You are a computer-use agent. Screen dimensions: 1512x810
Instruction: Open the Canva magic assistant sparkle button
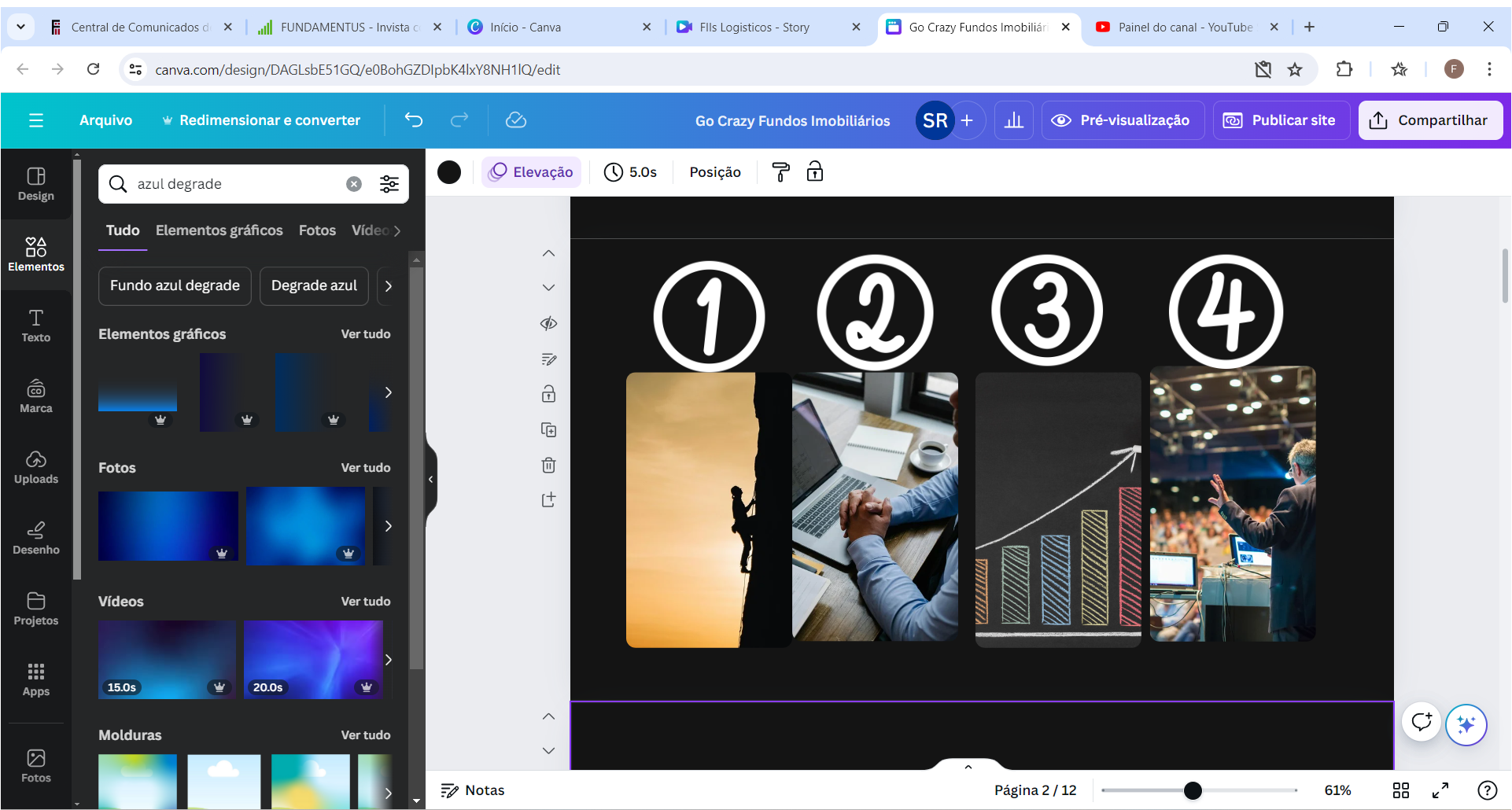(x=1466, y=724)
